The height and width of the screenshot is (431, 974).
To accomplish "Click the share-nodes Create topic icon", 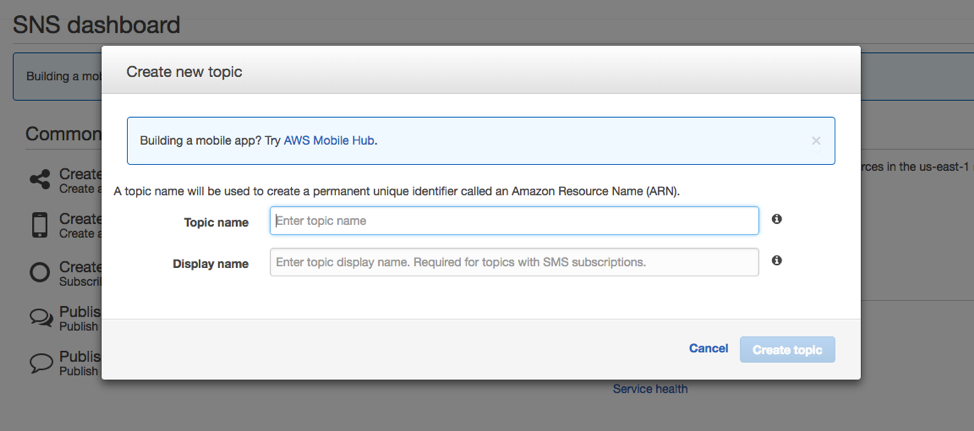I will coord(40,180).
